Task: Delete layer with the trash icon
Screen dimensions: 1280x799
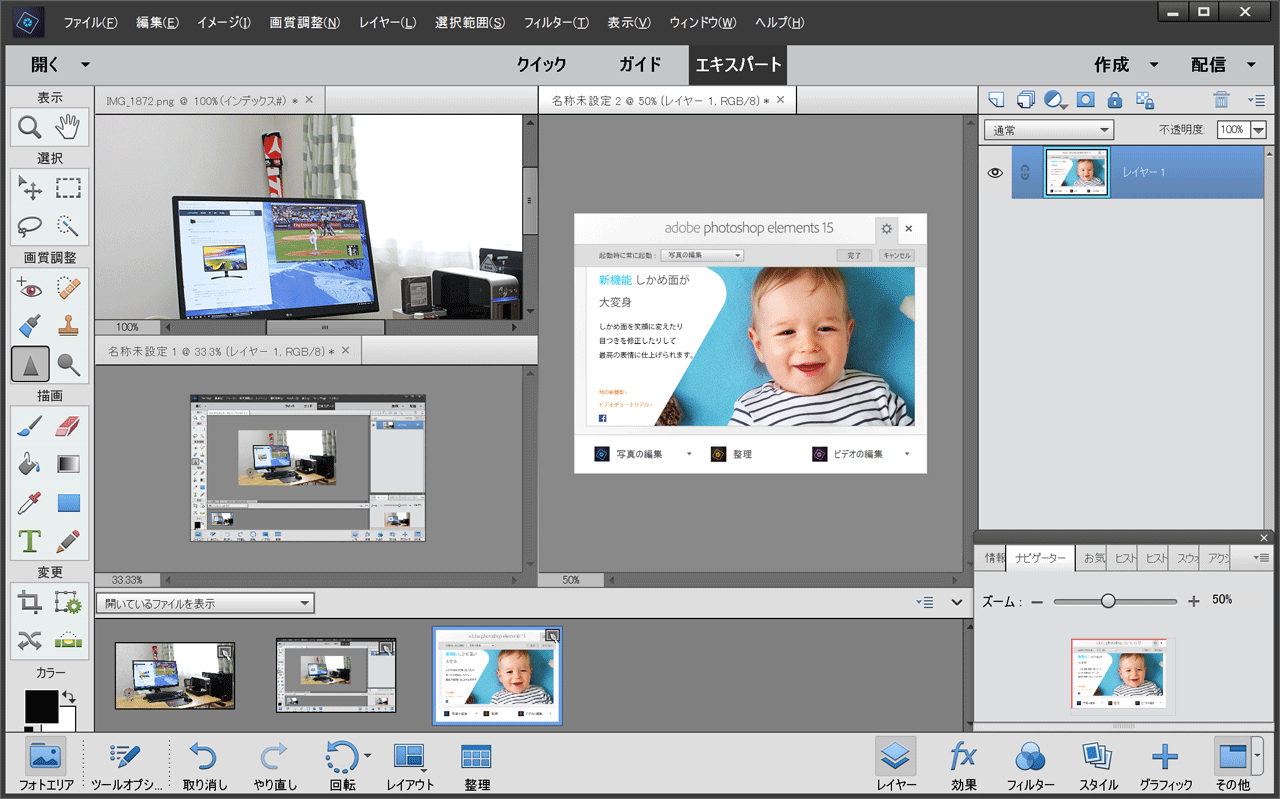Action: (1221, 100)
